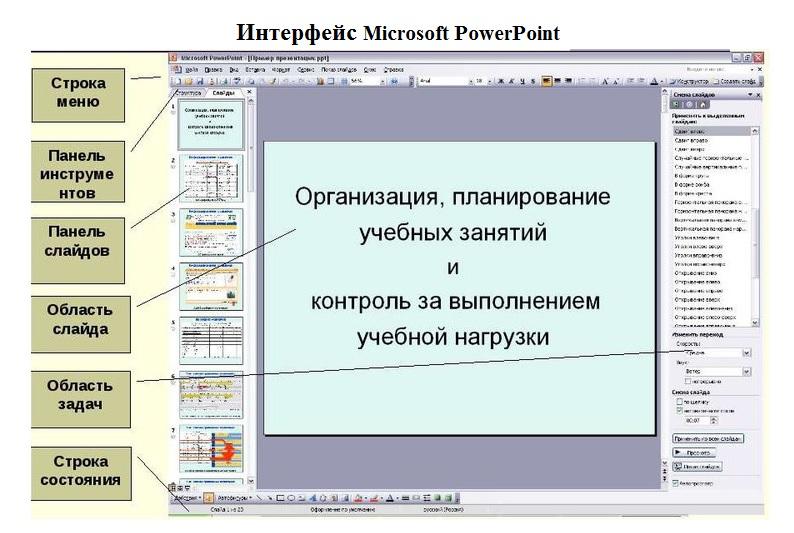
Task: Select the Oval drawing tool
Action: click(x=292, y=497)
